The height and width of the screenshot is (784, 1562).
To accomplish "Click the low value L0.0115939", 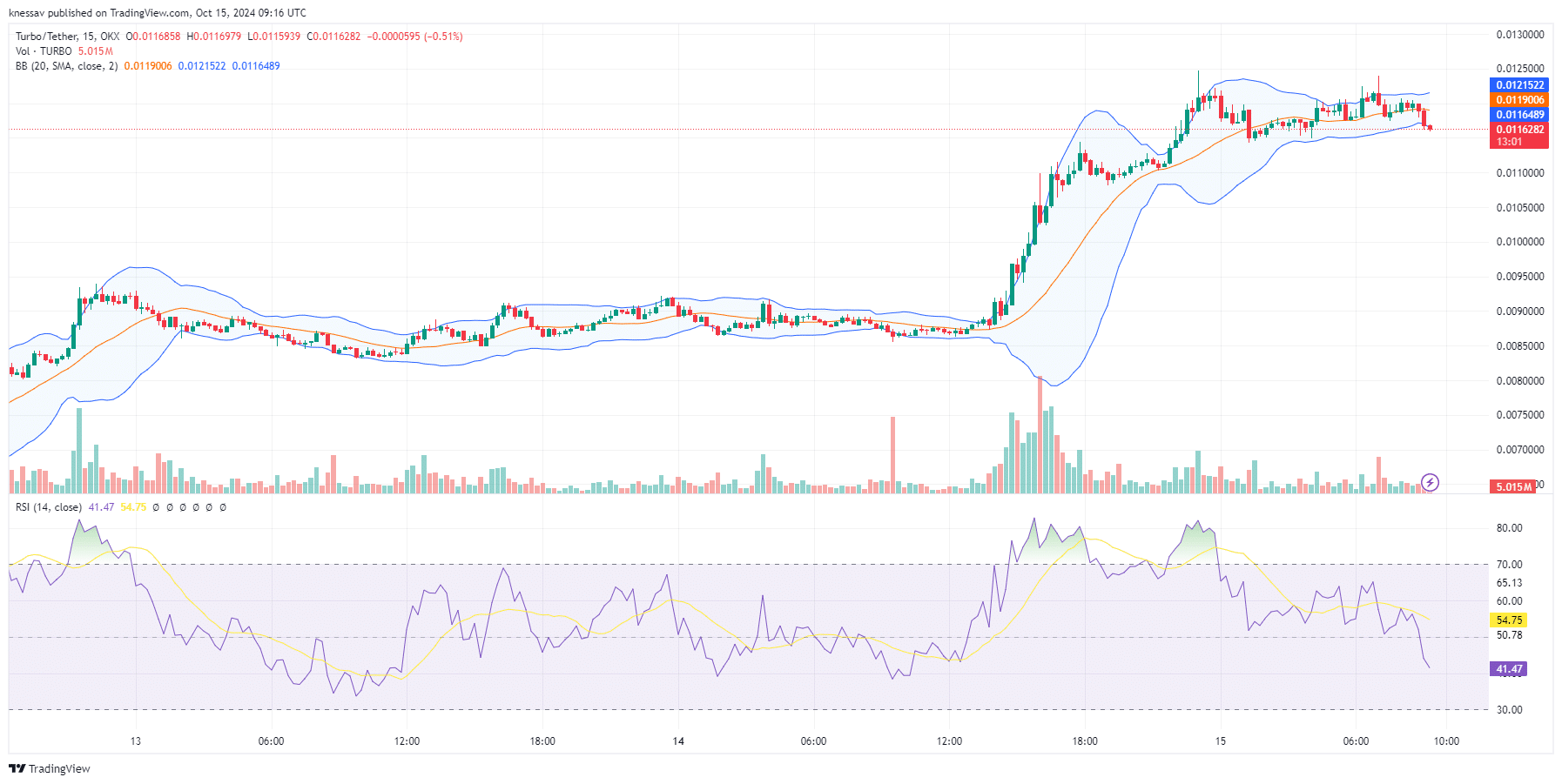I will [x=273, y=37].
